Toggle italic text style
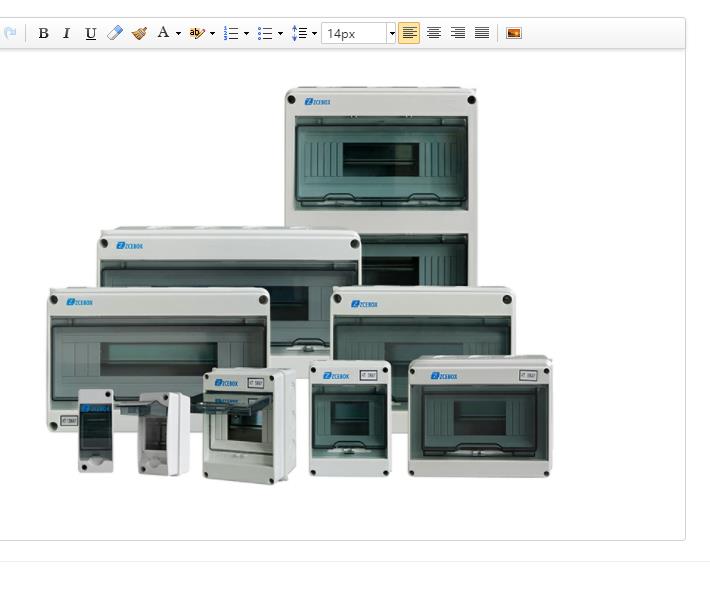 tap(67, 33)
